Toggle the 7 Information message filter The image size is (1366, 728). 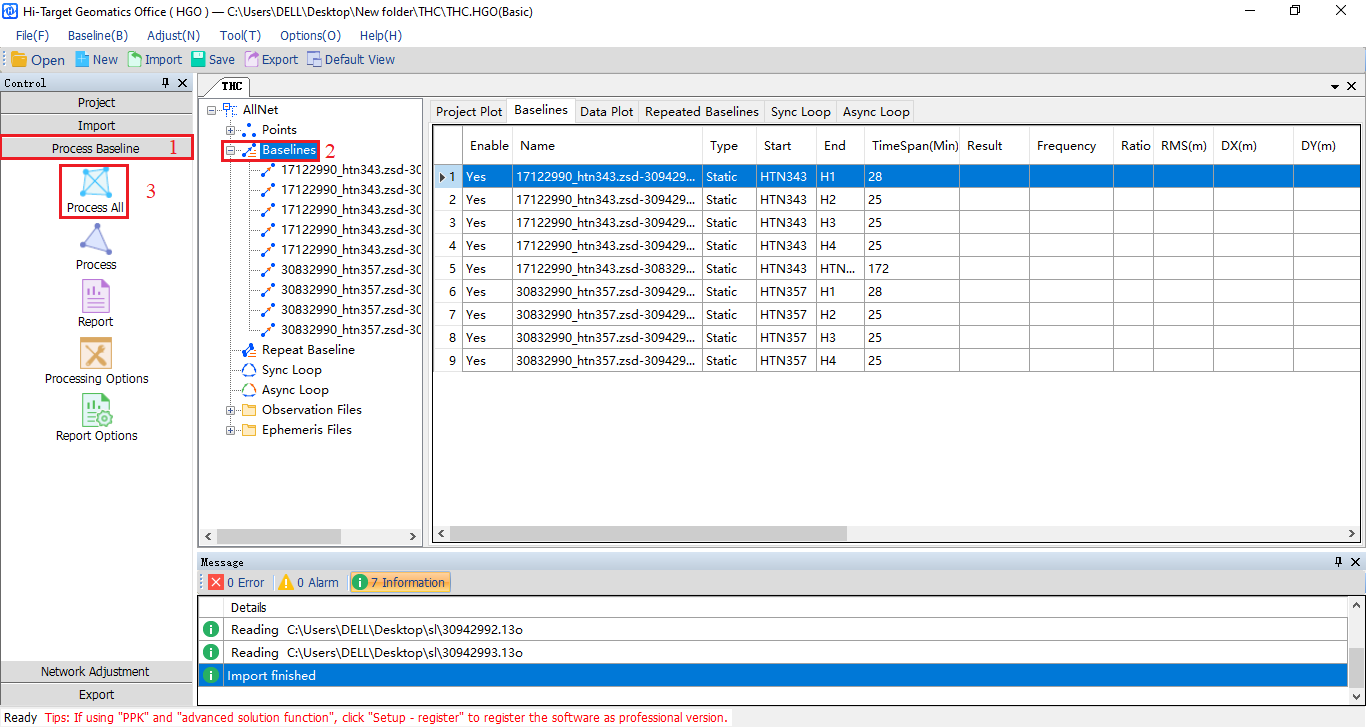coord(399,582)
